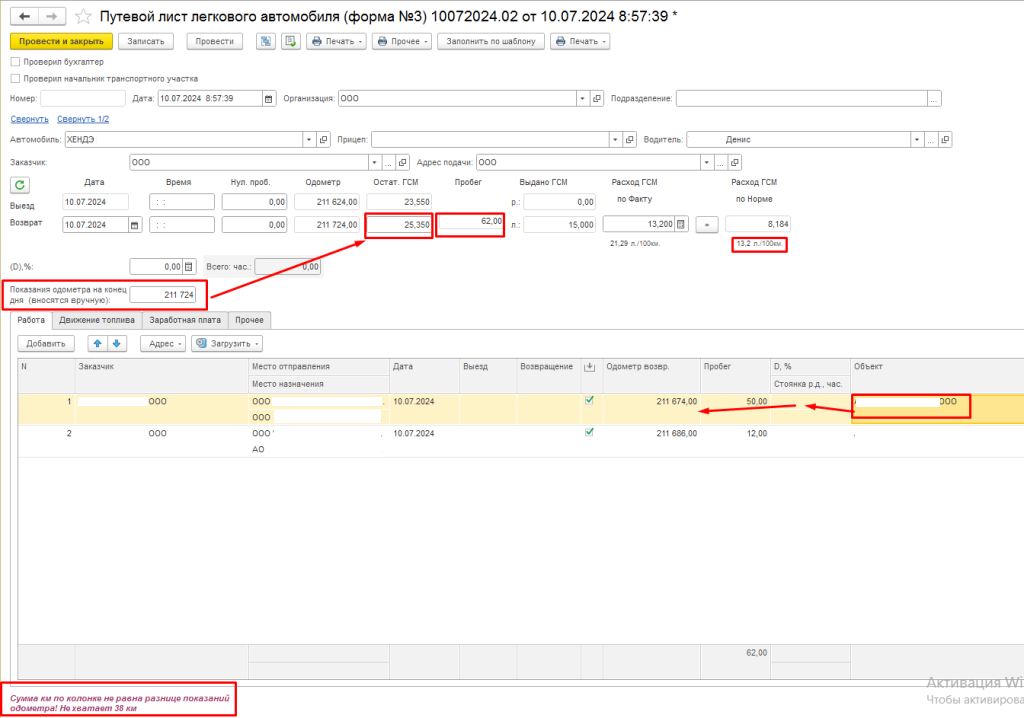Uncheck the checkbox in table row 2
Screen dimensions: 1024x718
[x=589, y=432]
